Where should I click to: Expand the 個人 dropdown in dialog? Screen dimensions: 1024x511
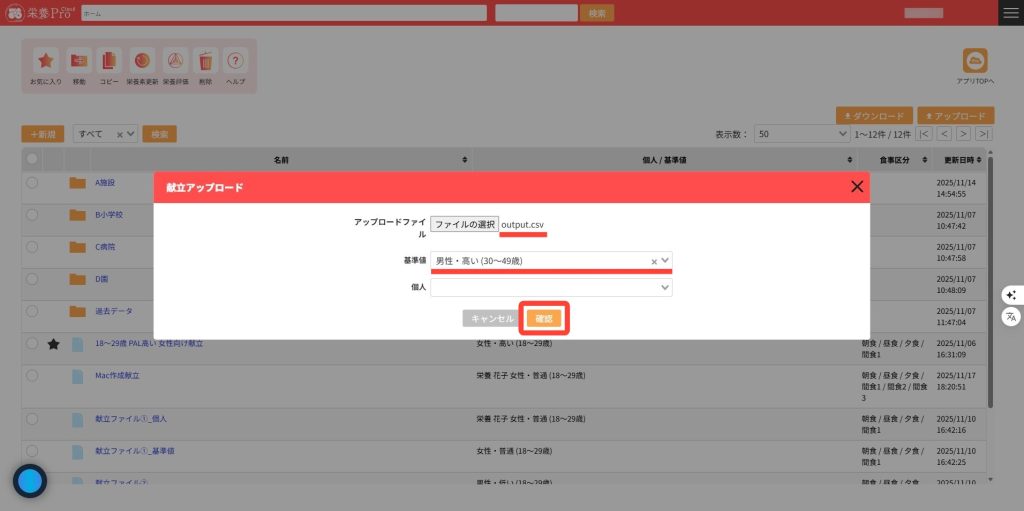pyautogui.click(x=665, y=288)
